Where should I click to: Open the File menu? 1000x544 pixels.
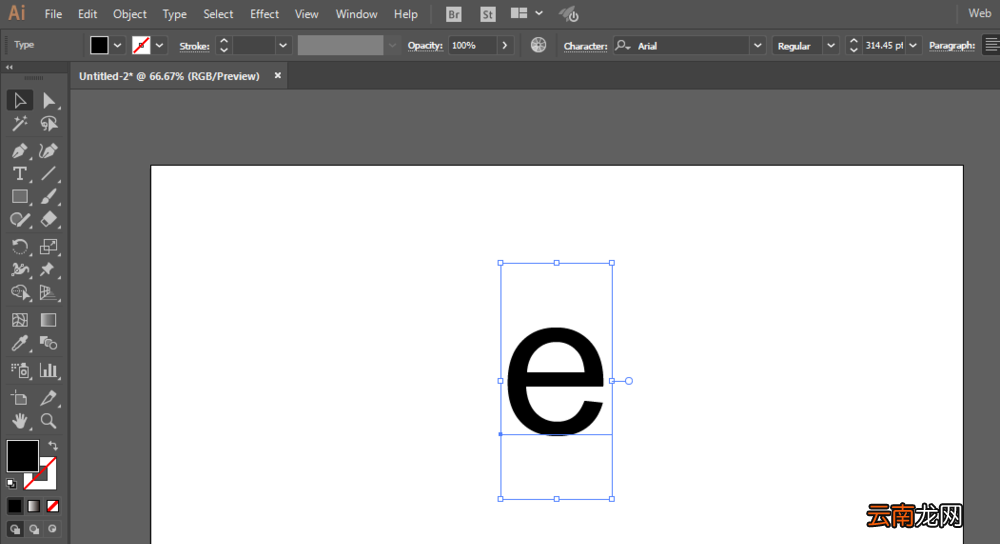pos(53,14)
